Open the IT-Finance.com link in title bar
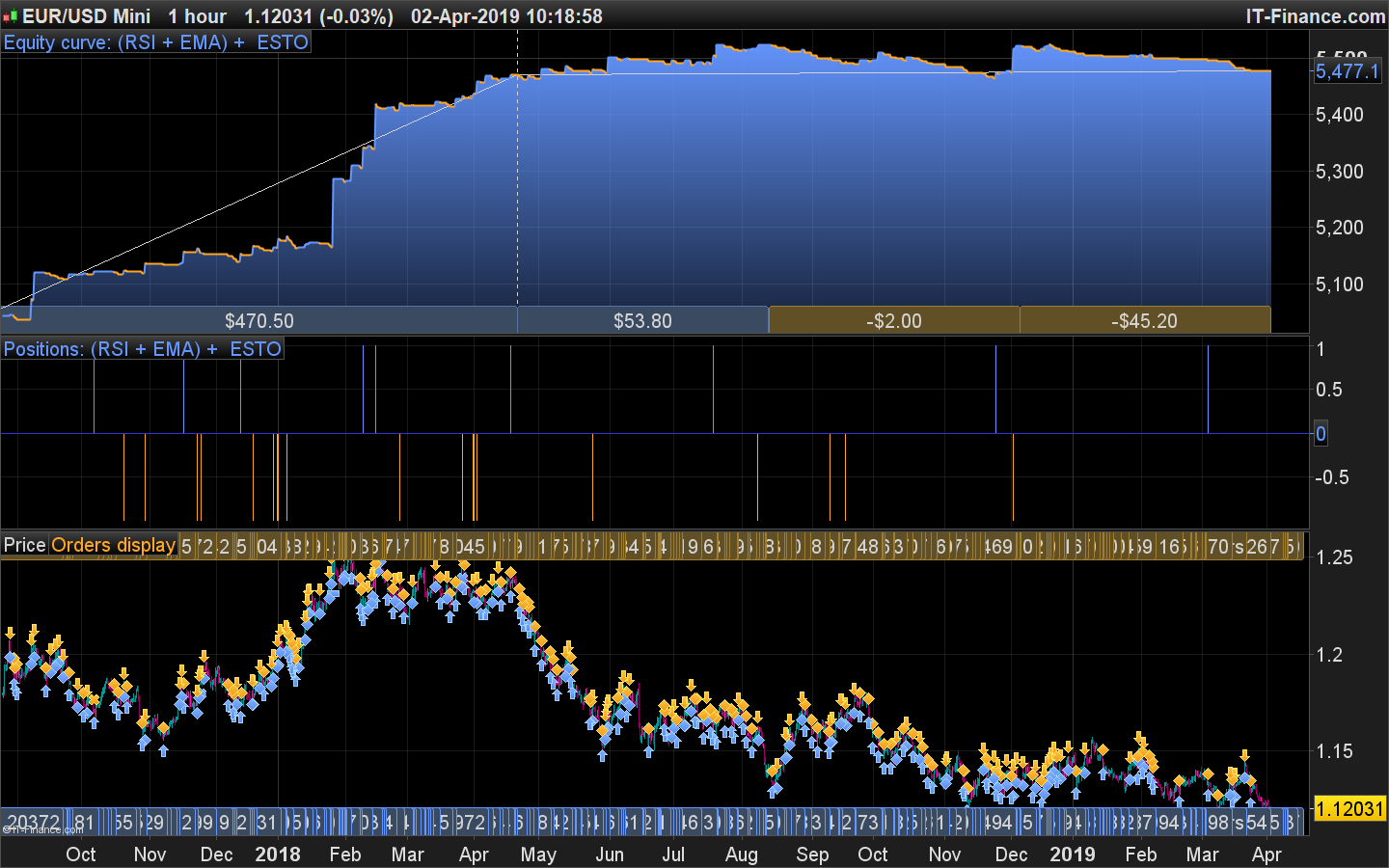This screenshot has height=868, width=1389. [1316, 16]
